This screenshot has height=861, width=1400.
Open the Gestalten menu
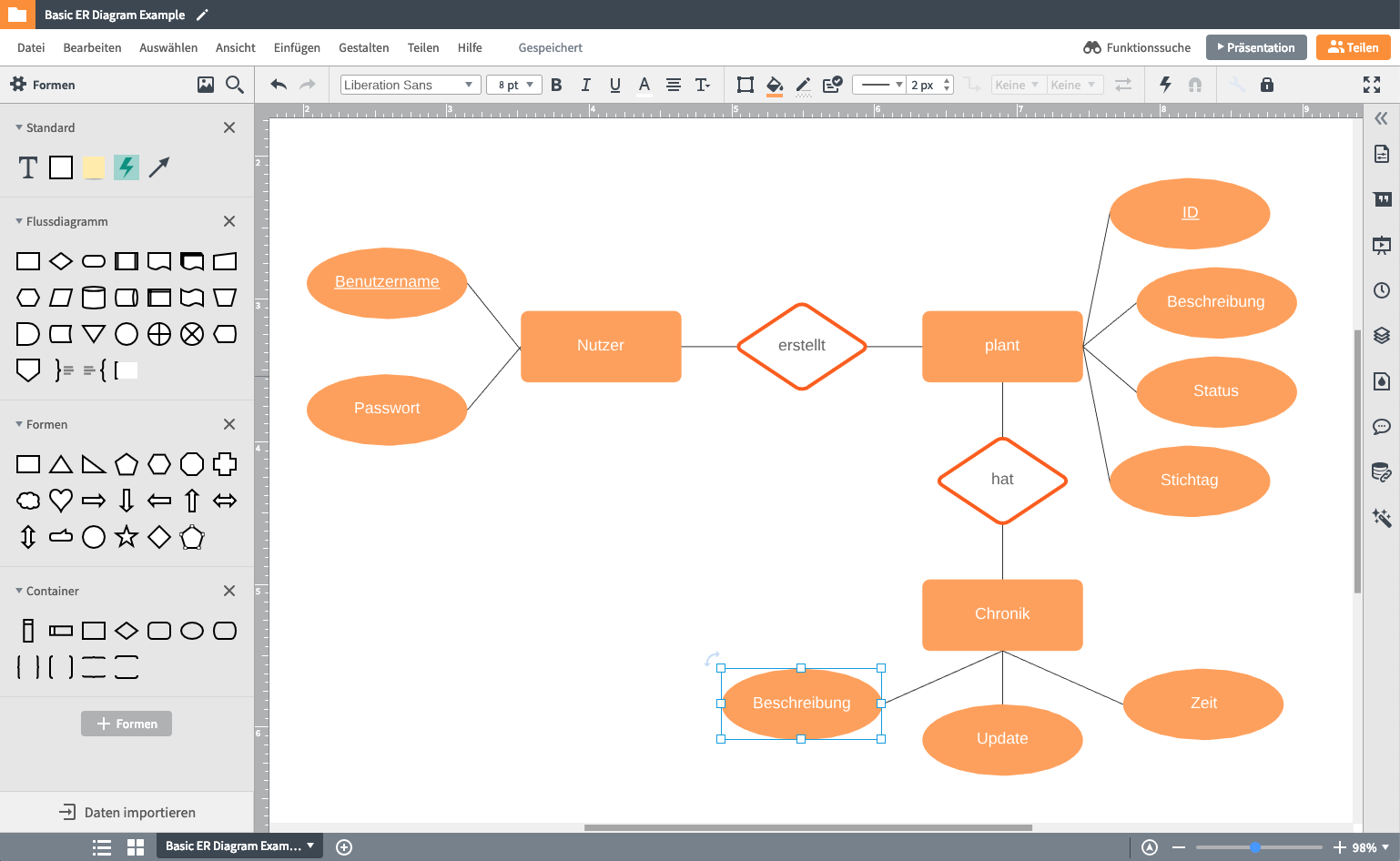(363, 47)
